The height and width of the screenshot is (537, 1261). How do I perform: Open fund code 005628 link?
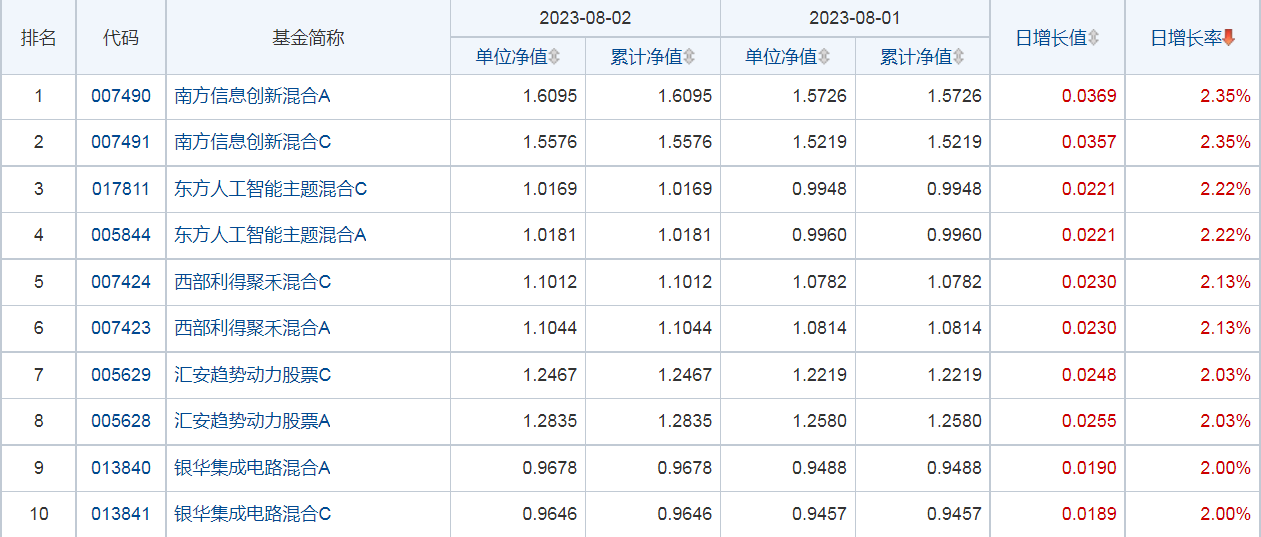click(121, 421)
